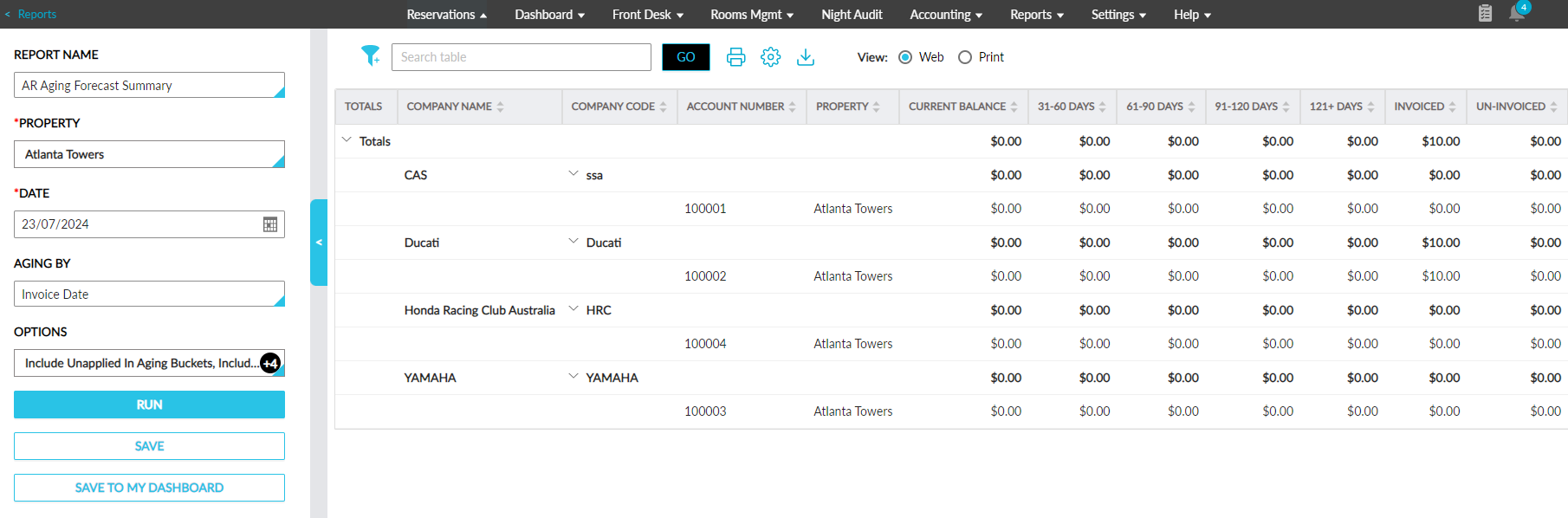Click the Date input field

click(x=149, y=224)
